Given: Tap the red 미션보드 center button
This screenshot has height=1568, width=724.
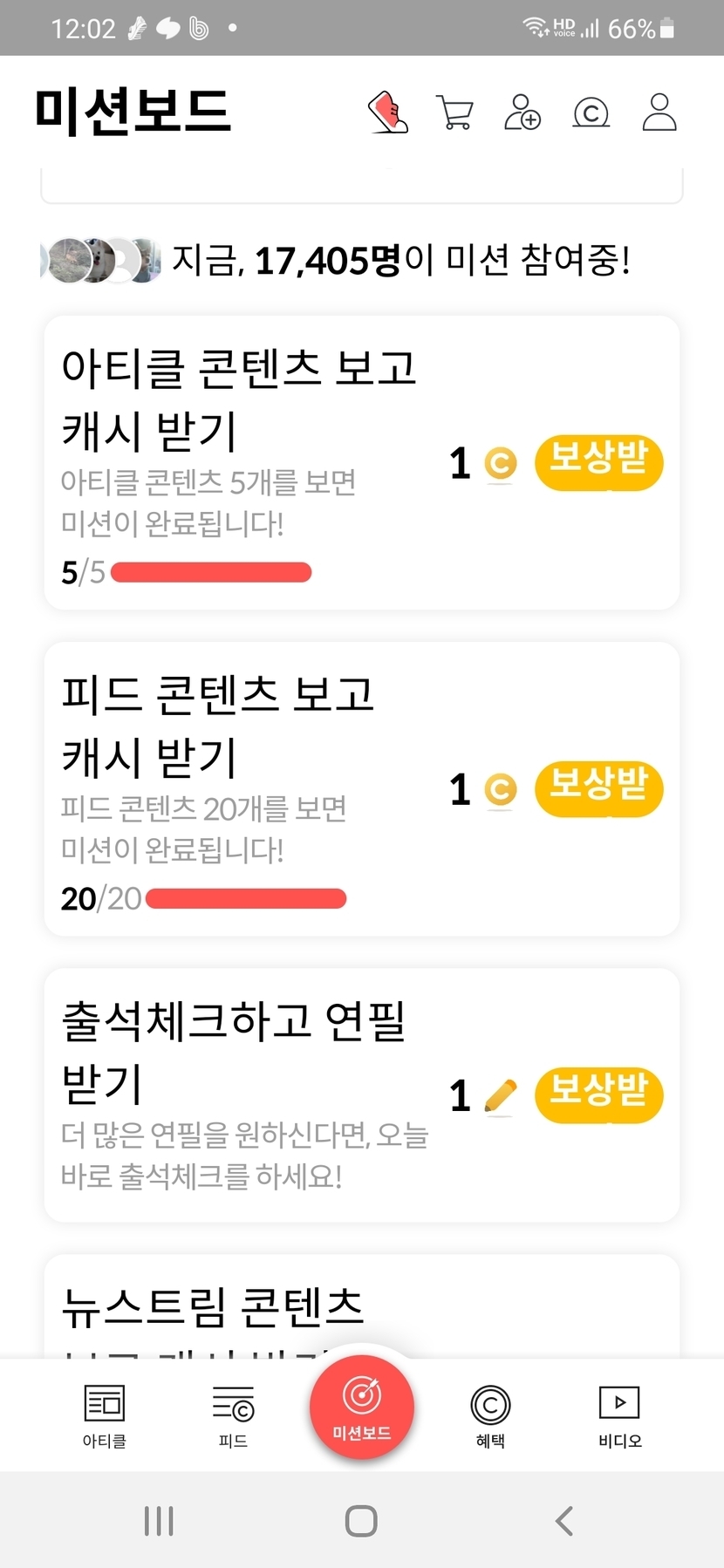Looking at the screenshot, I should [x=361, y=1408].
